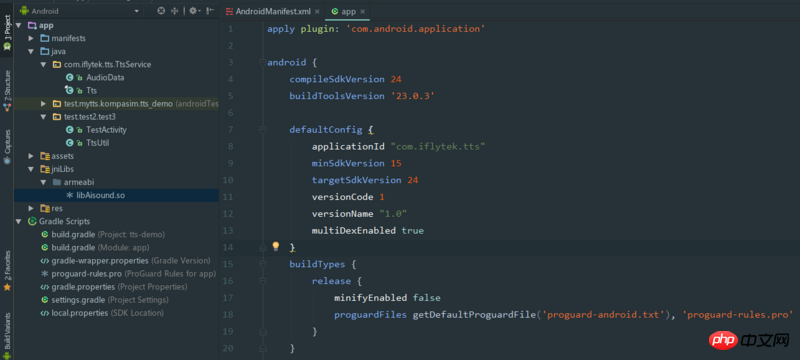Click the intention lightbulb on line 14

276,247
